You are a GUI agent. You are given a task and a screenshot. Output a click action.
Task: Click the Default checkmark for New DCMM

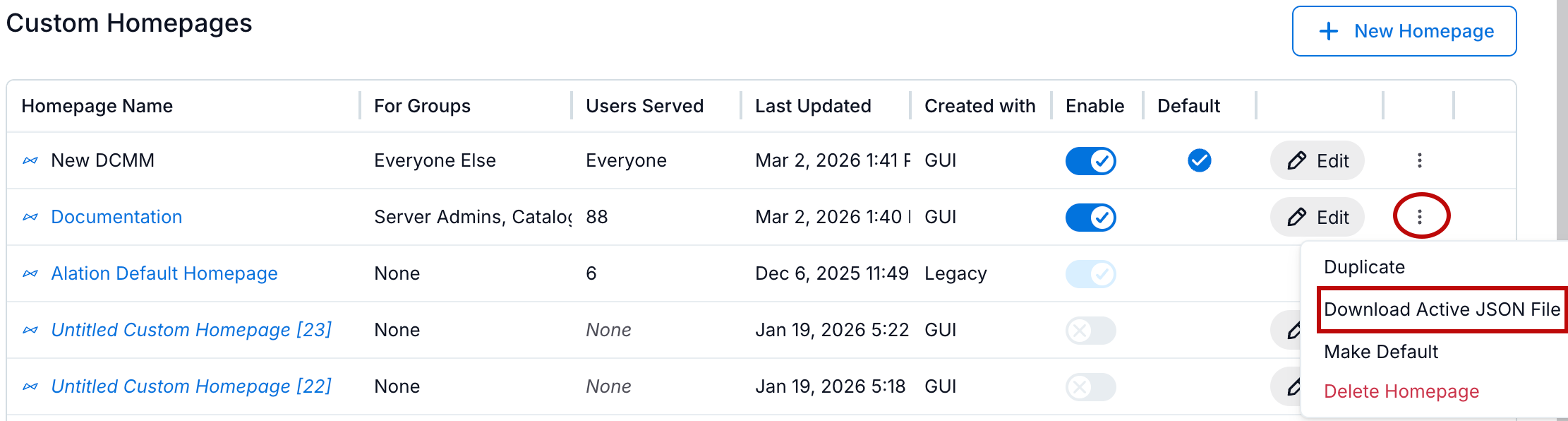coord(1198,160)
